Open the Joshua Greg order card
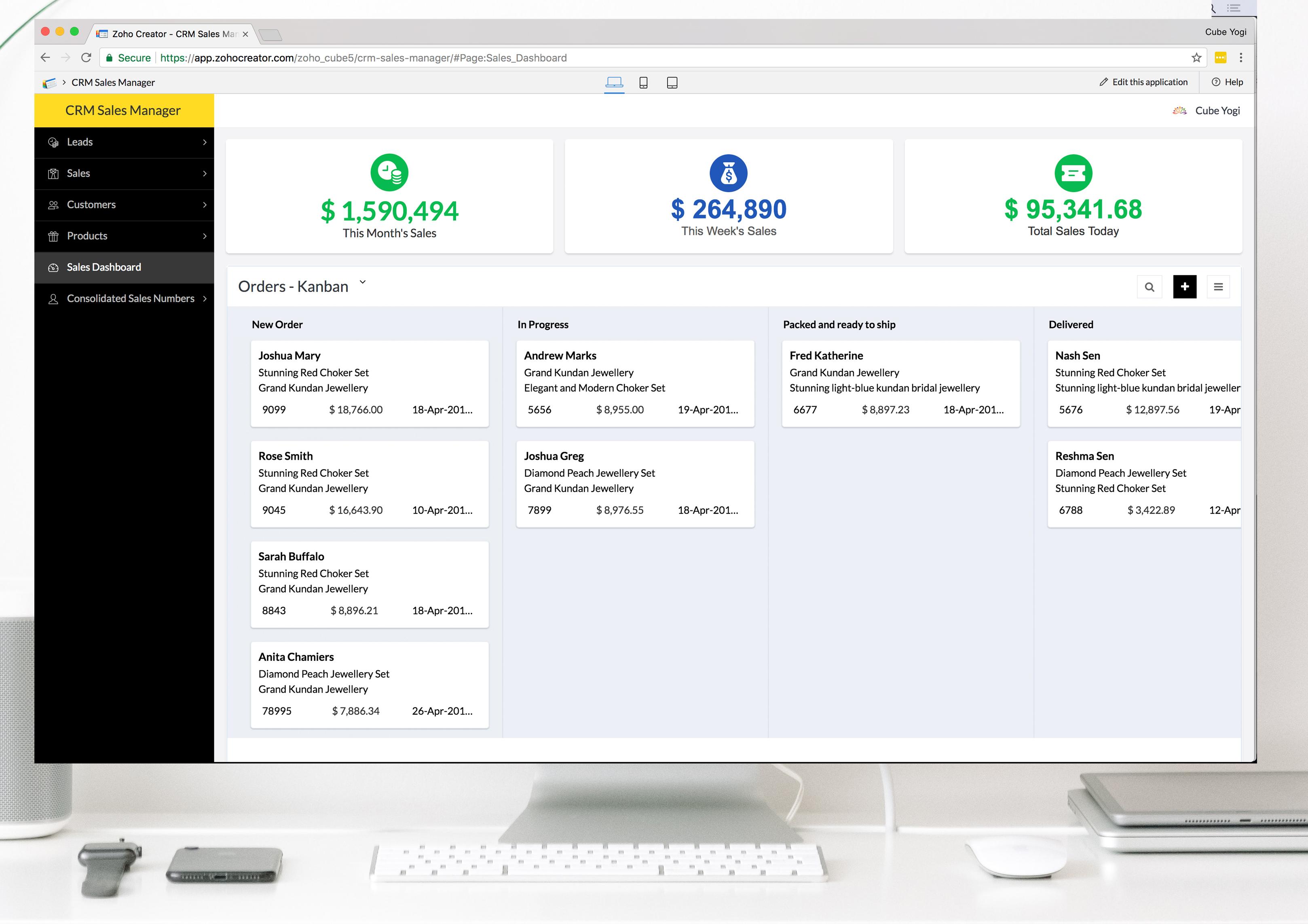This screenshot has height=924, width=1308. 635,484
